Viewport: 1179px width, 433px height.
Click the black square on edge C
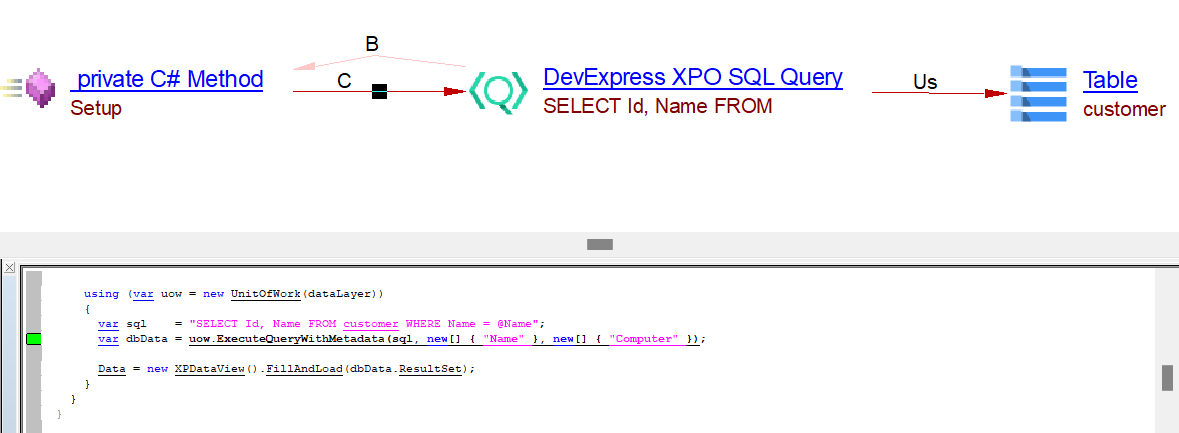(x=379, y=92)
